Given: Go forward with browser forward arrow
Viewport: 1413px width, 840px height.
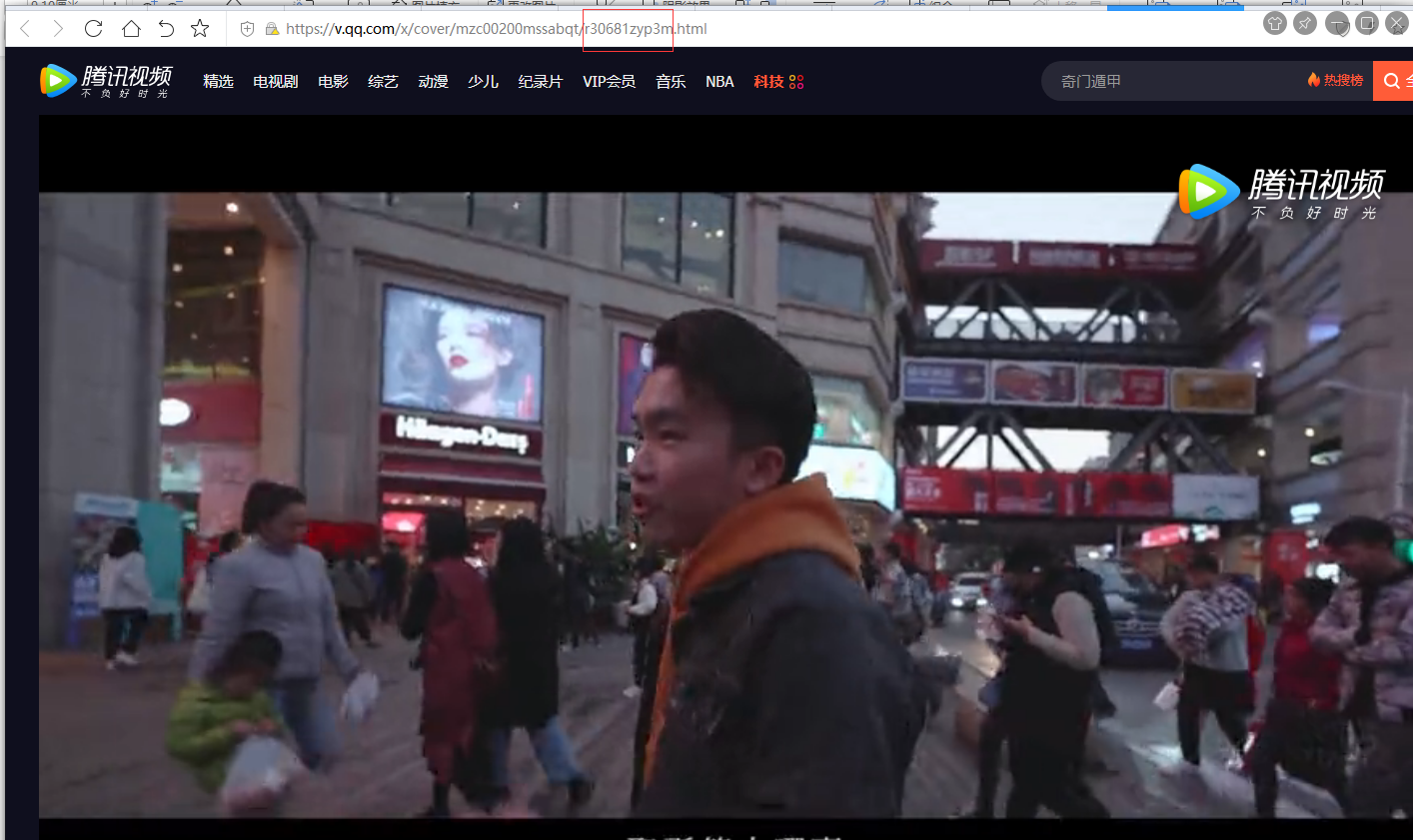Looking at the screenshot, I should tap(58, 29).
